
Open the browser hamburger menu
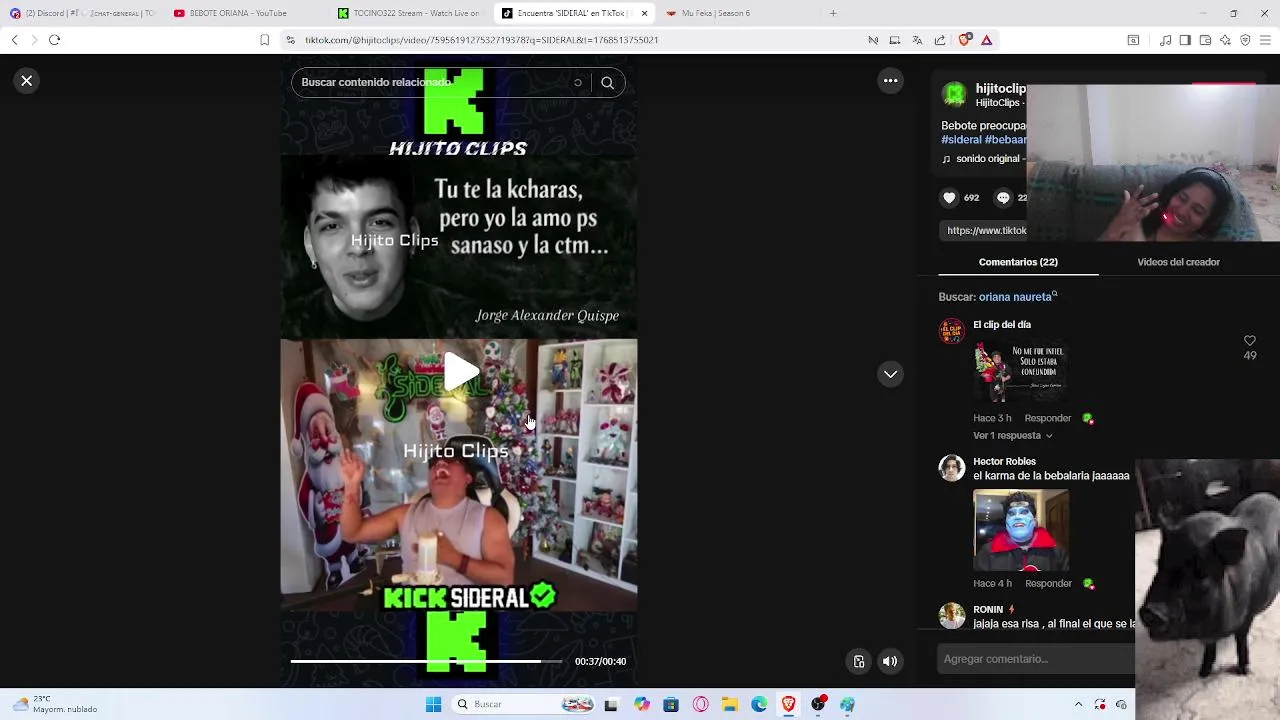[1266, 40]
